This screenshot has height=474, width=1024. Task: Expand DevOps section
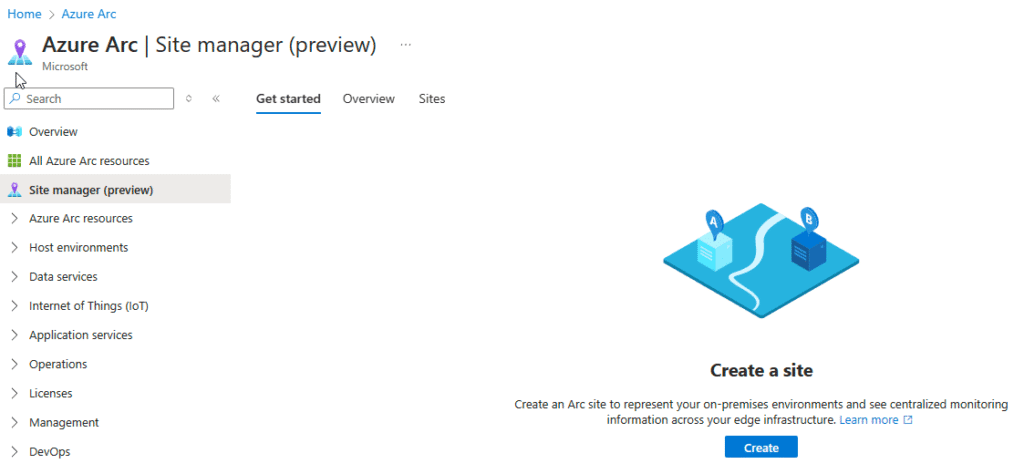pyautogui.click(x=15, y=451)
